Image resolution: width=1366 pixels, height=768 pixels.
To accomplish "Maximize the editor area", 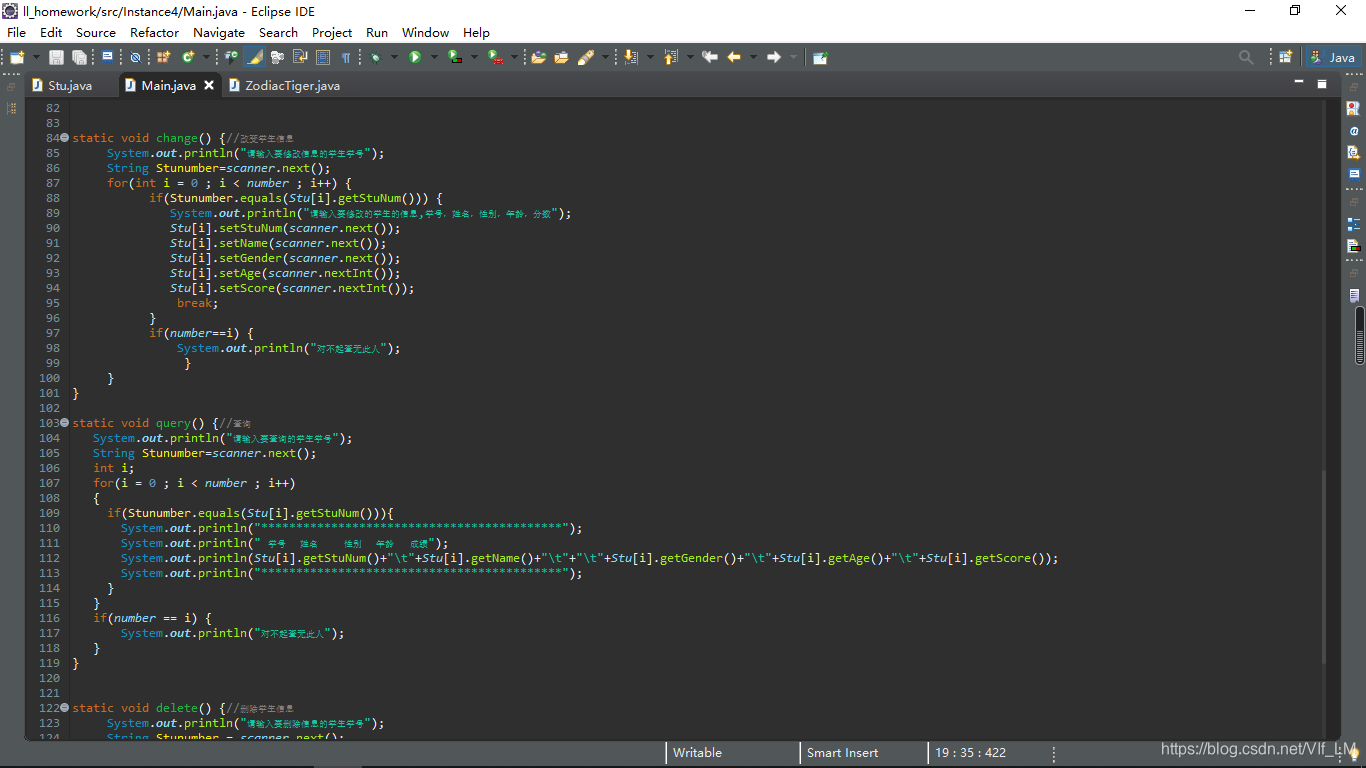I will click(x=1321, y=84).
